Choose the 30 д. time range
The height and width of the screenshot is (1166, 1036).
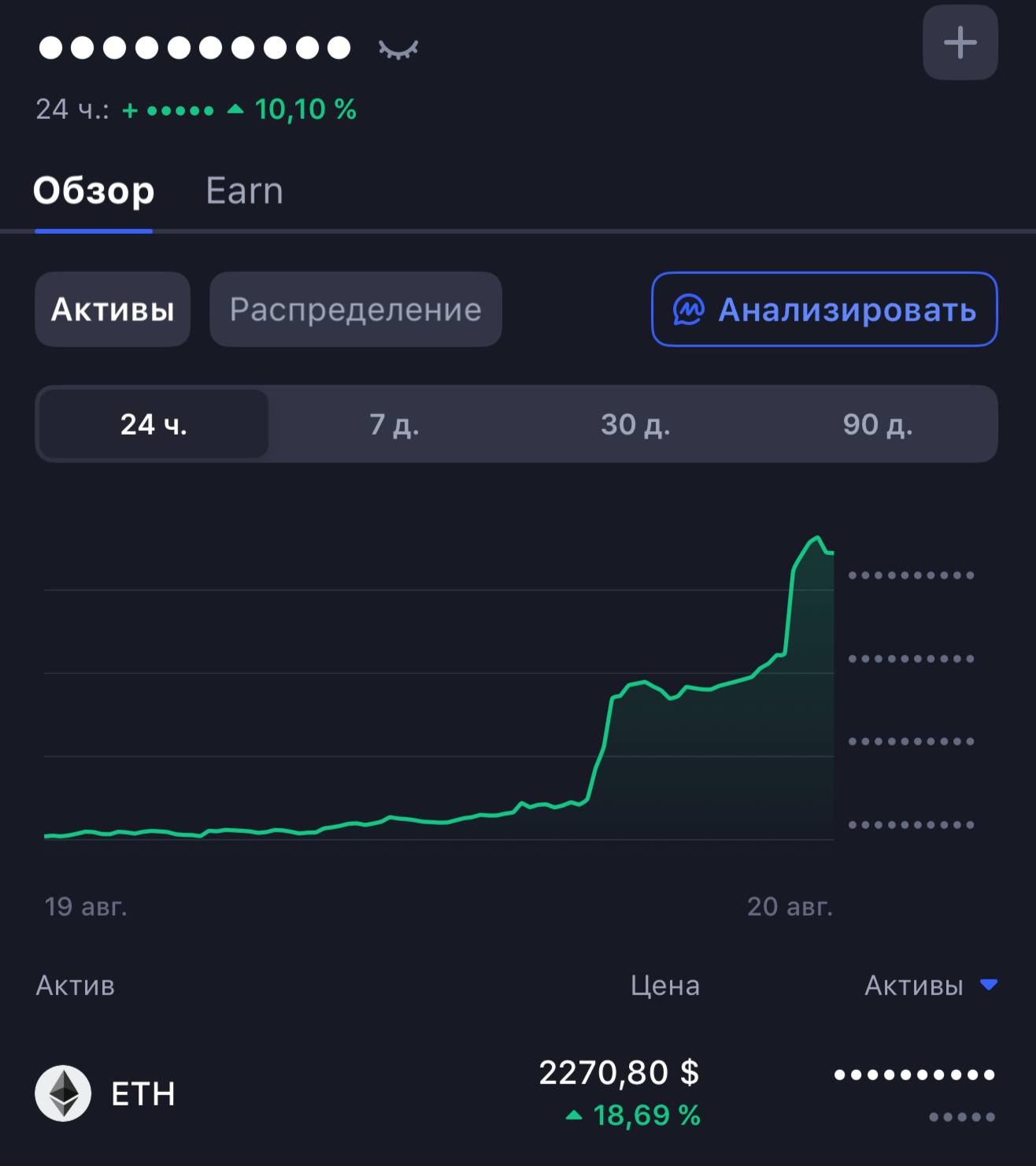[x=635, y=424]
